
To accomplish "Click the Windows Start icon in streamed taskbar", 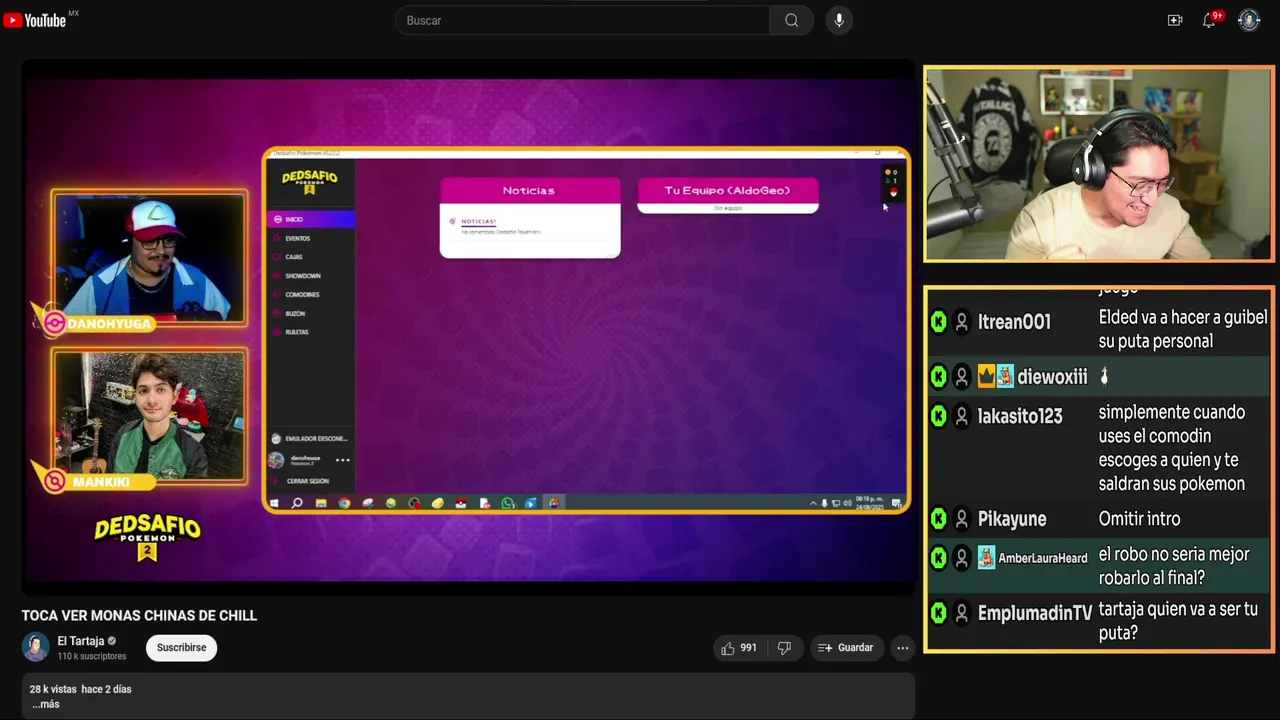I will [274, 503].
